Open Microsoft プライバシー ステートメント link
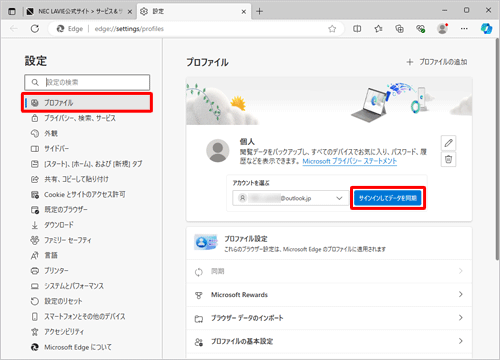 350,161
